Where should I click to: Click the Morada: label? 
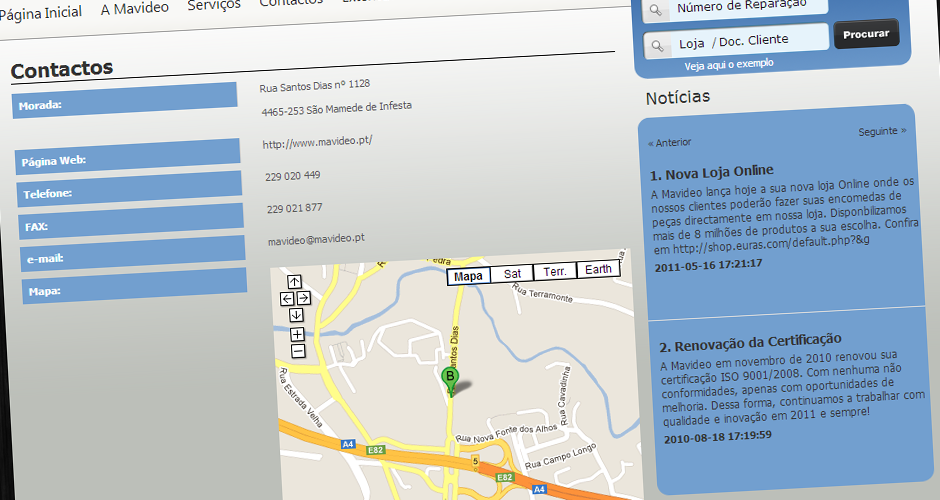pos(40,106)
